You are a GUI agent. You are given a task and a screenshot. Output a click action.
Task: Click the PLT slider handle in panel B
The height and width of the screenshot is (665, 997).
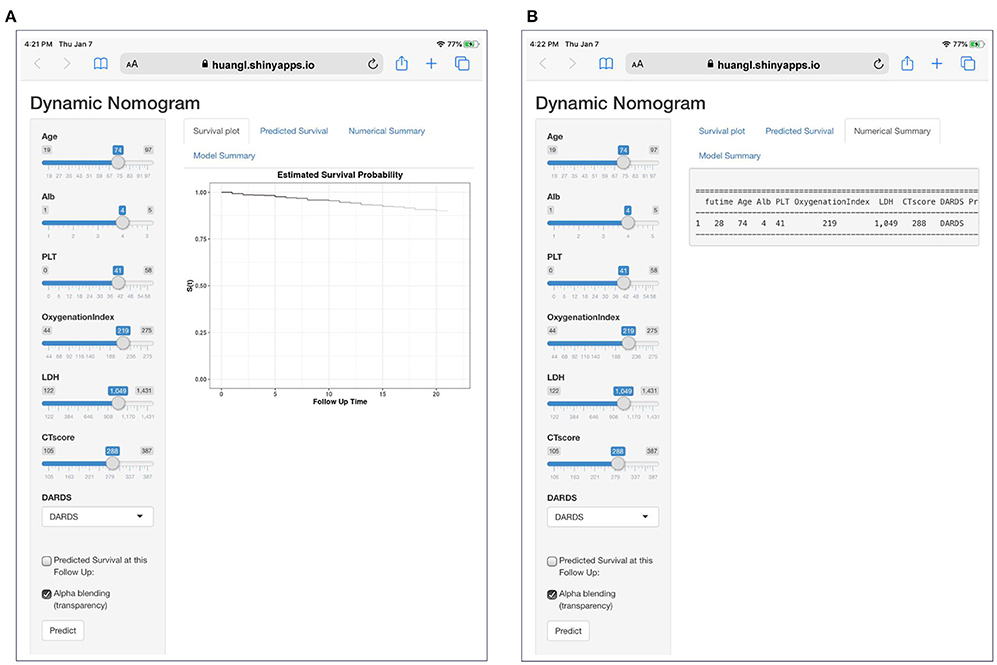tap(624, 283)
